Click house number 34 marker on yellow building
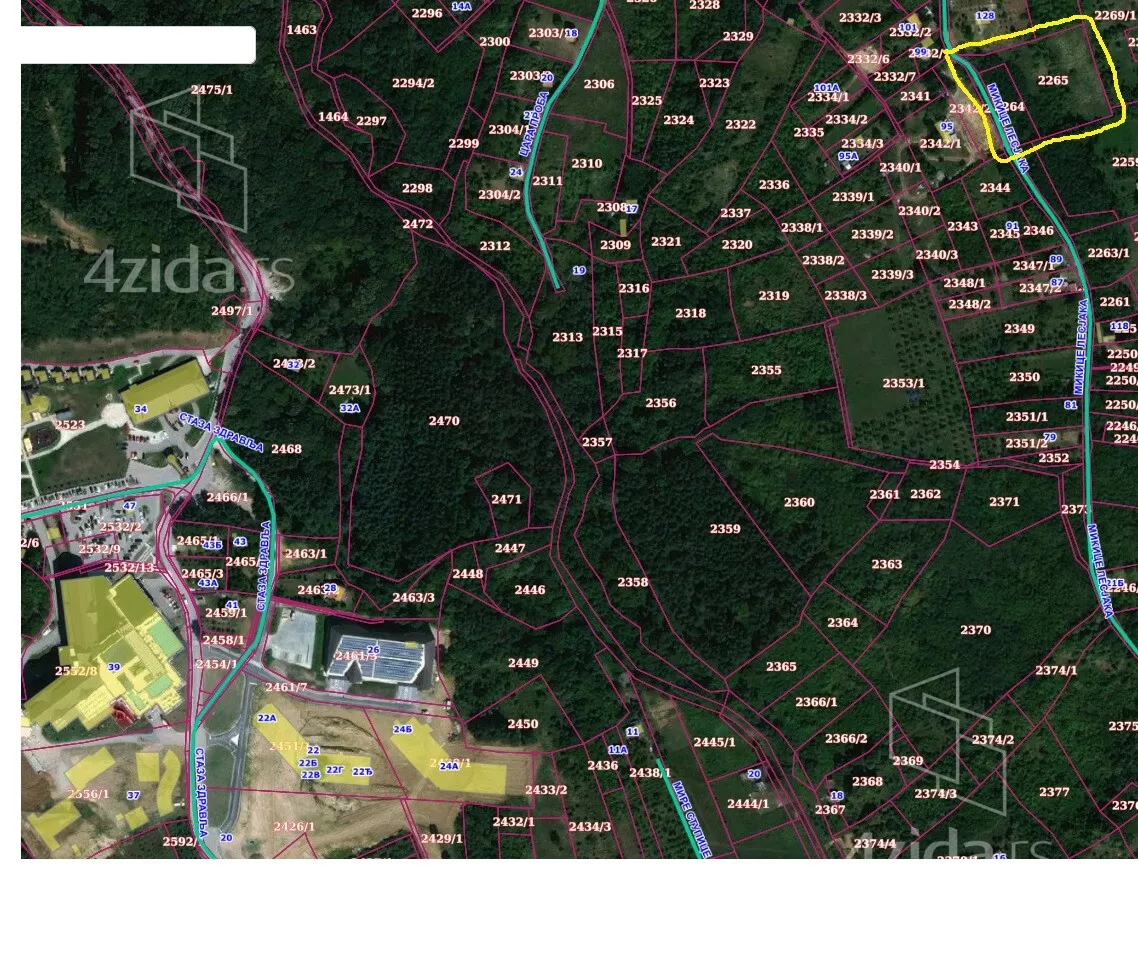This screenshot has height=962, width=1138. tap(141, 409)
